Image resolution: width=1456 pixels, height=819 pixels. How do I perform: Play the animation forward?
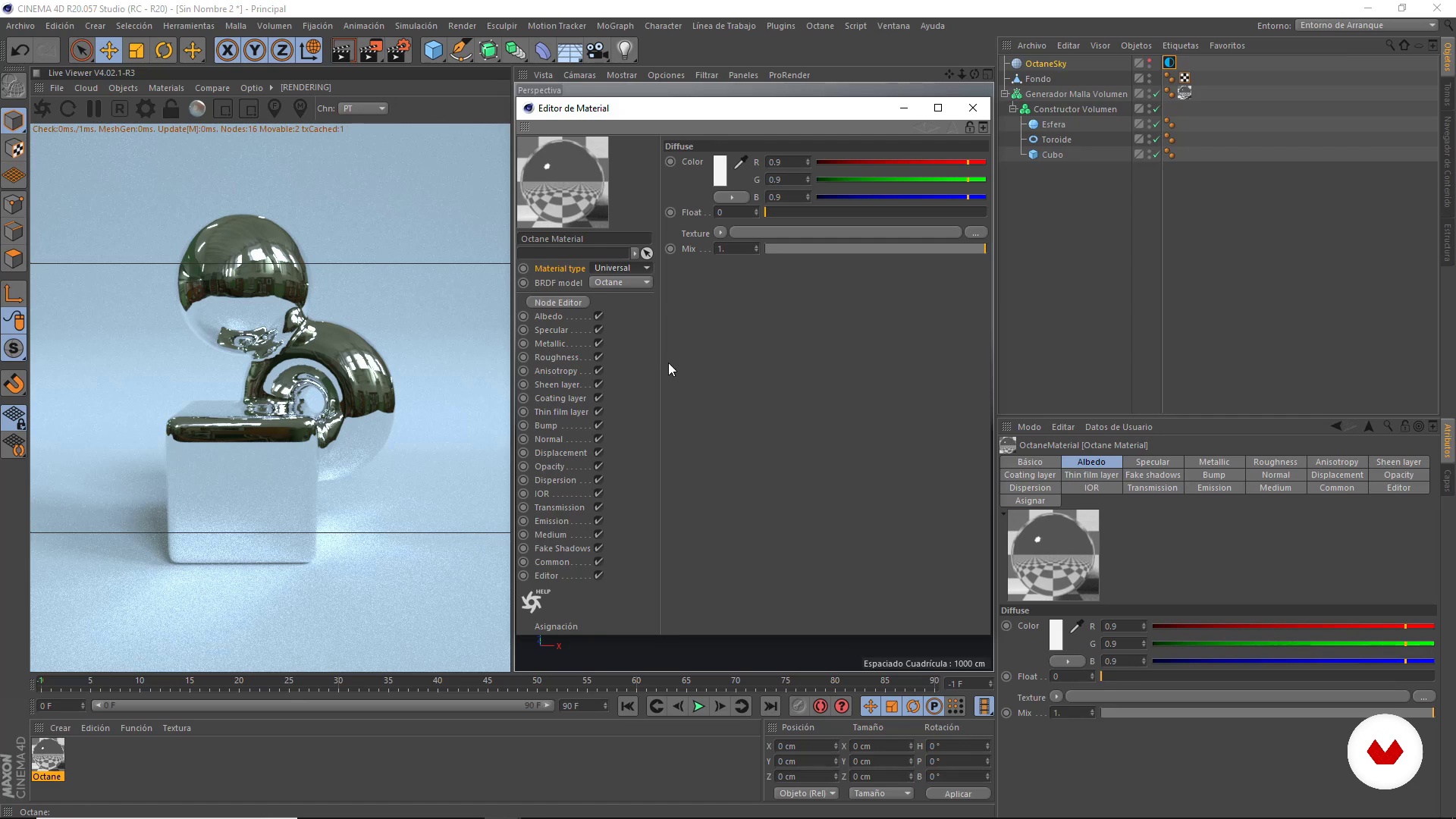(x=698, y=707)
